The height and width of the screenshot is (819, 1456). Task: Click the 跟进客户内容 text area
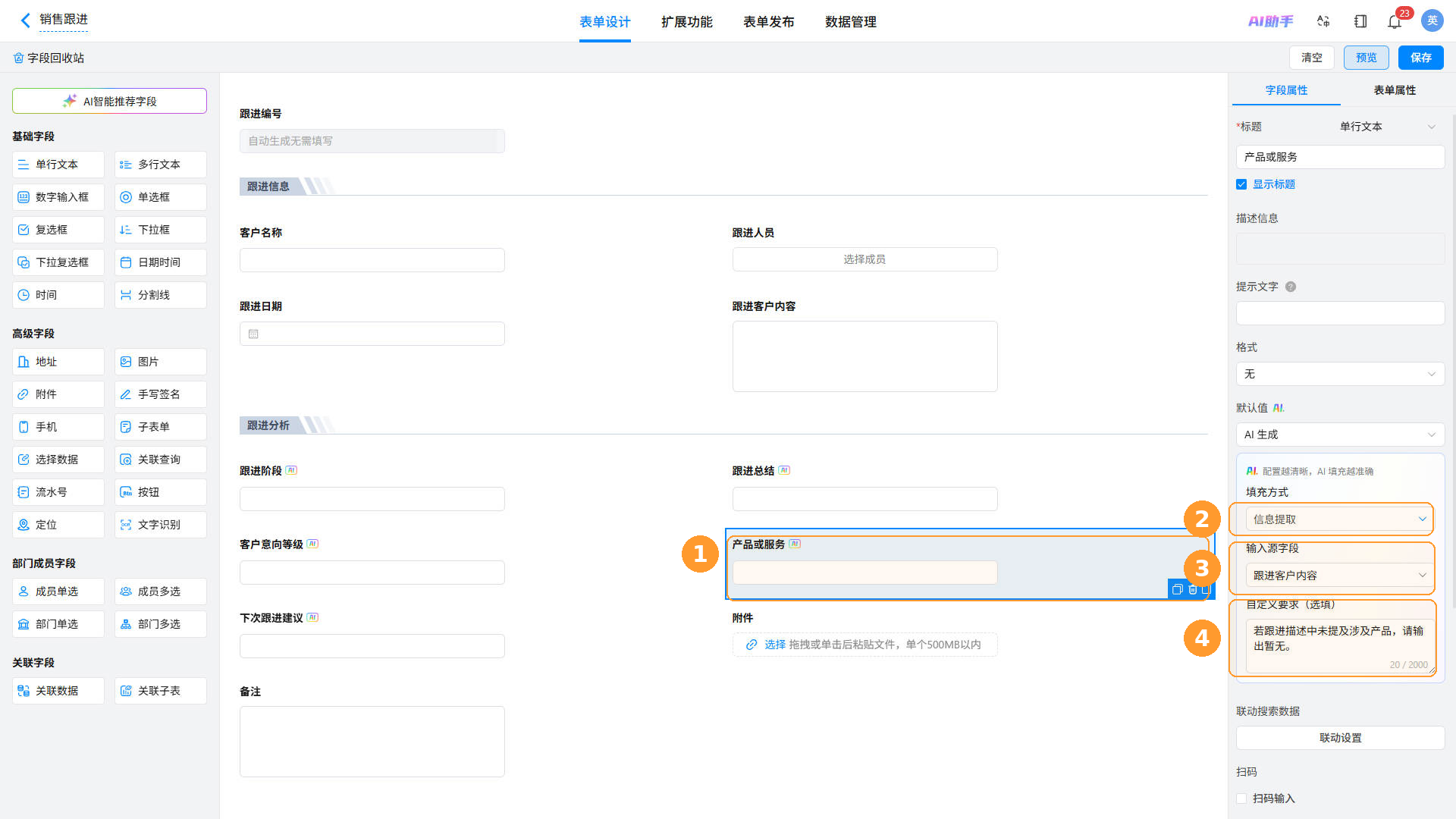coord(864,356)
